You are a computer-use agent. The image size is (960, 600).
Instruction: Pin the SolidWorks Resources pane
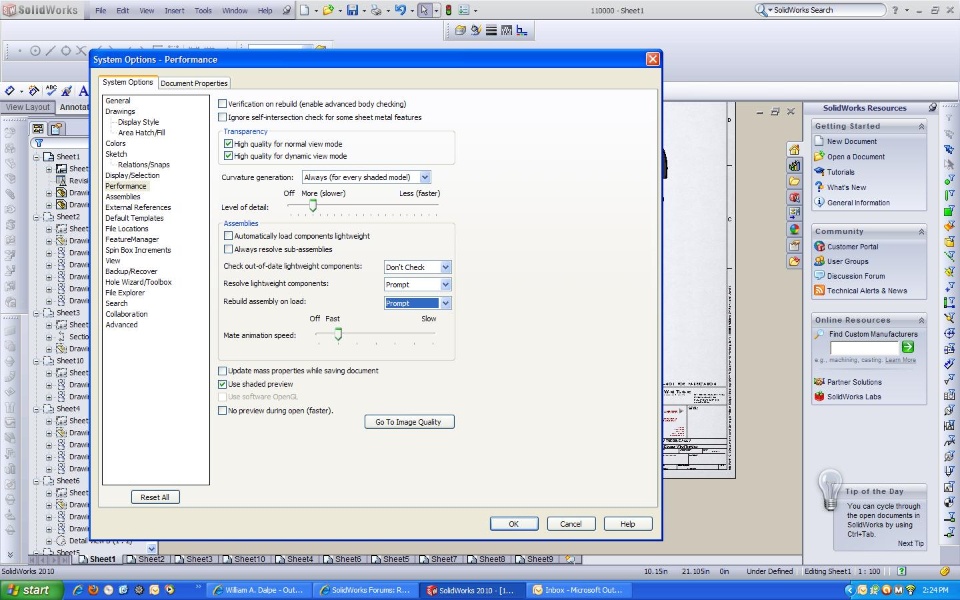pos(932,108)
